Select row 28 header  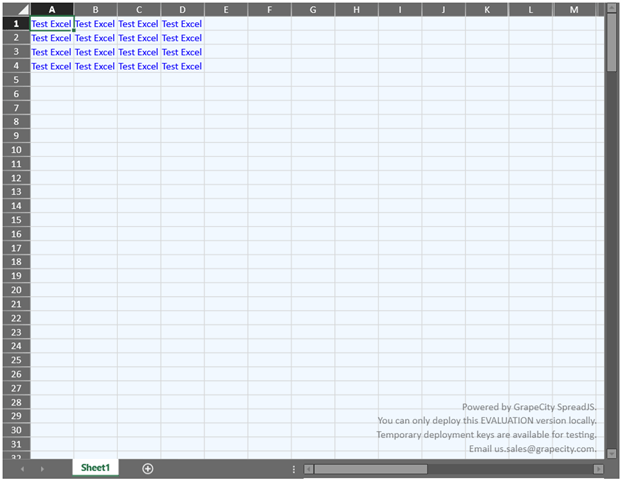pos(16,402)
